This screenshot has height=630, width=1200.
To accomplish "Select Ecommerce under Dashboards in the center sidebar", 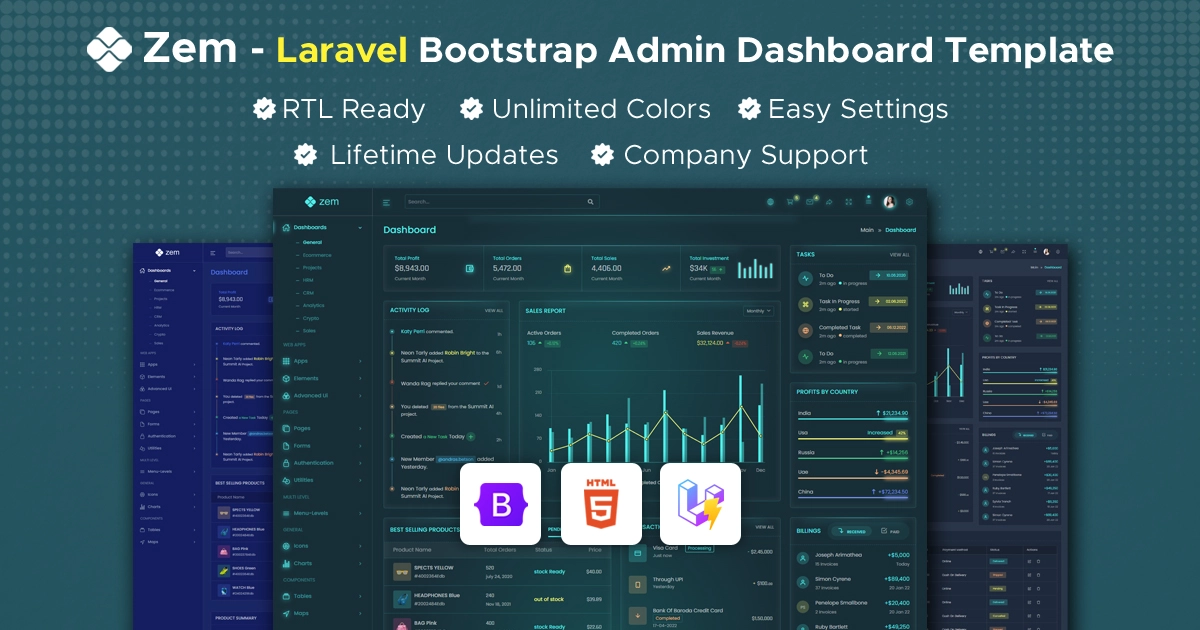I will pyautogui.click(x=317, y=255).
